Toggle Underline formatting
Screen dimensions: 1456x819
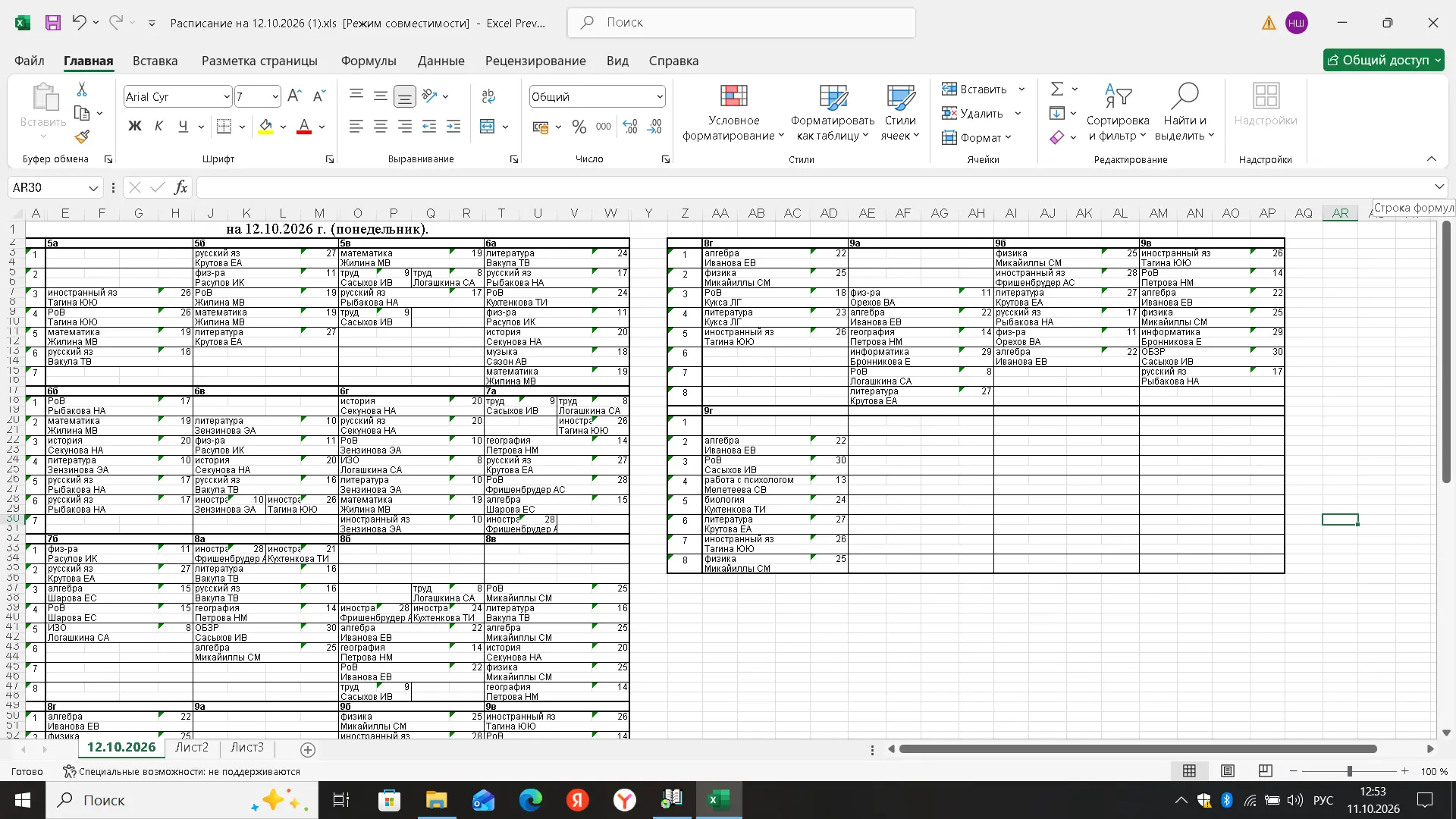(x=183, y=127)
